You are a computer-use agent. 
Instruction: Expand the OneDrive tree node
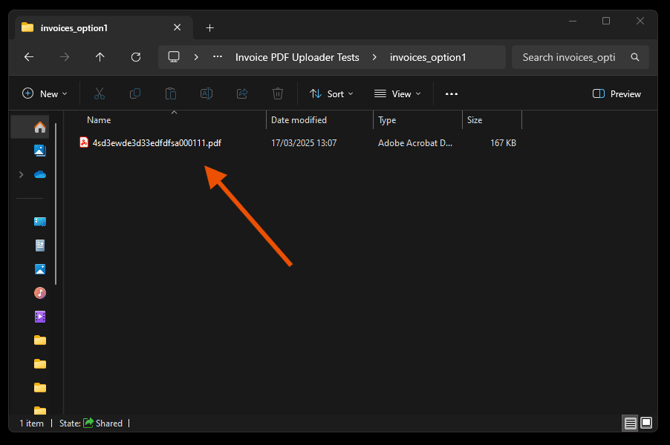point(21,175)
